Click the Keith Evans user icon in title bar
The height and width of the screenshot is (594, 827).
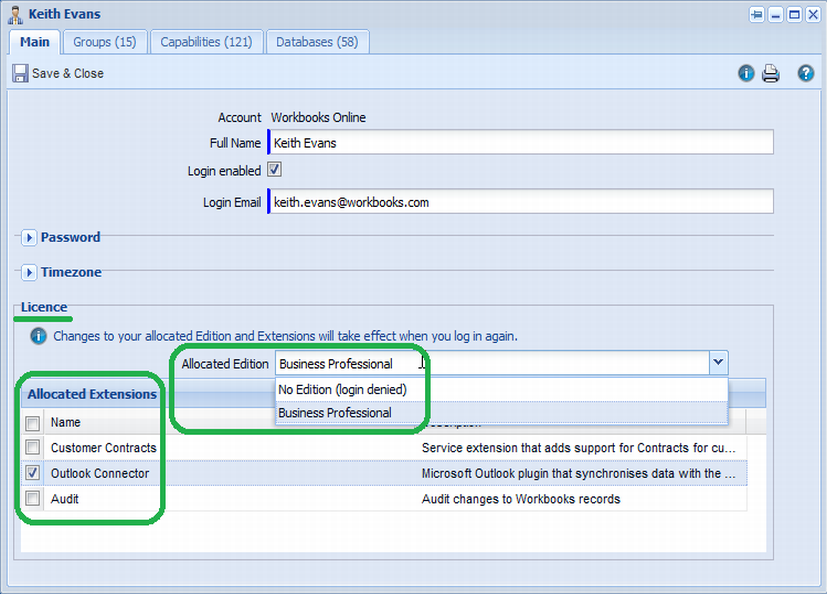15,15
